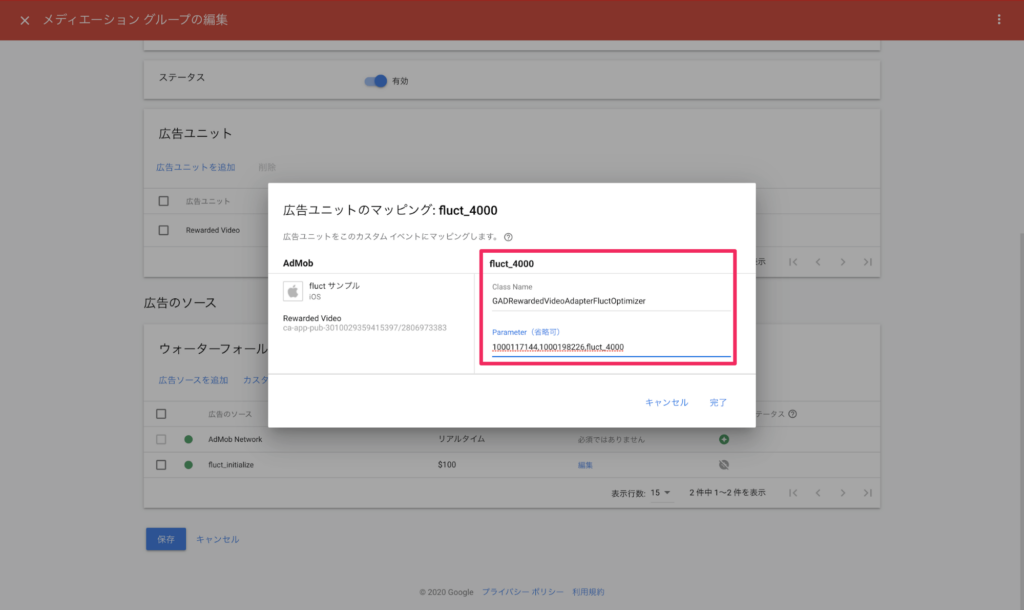Check the AdMob Network row checkbox

point(161,440)
